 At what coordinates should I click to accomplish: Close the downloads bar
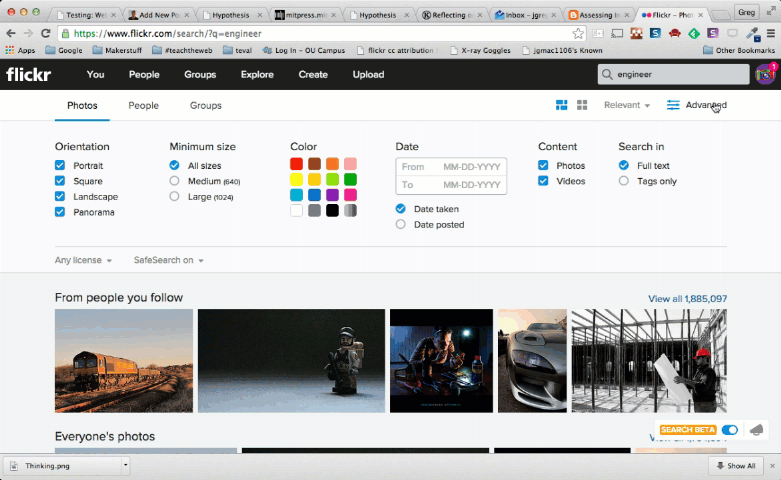click(x=772, y=466)
